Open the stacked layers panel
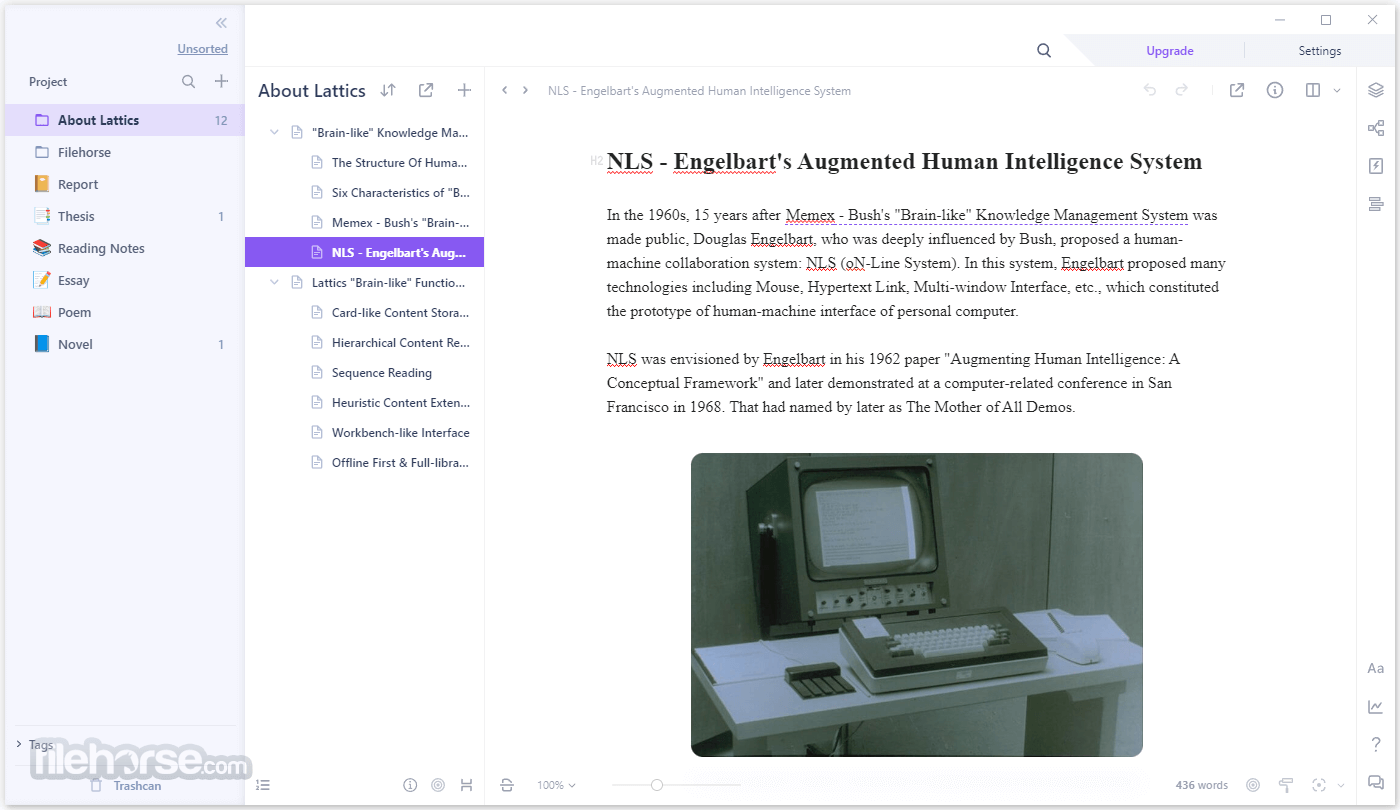The height and width of the screenshot is (810, 1400). 1376,90
